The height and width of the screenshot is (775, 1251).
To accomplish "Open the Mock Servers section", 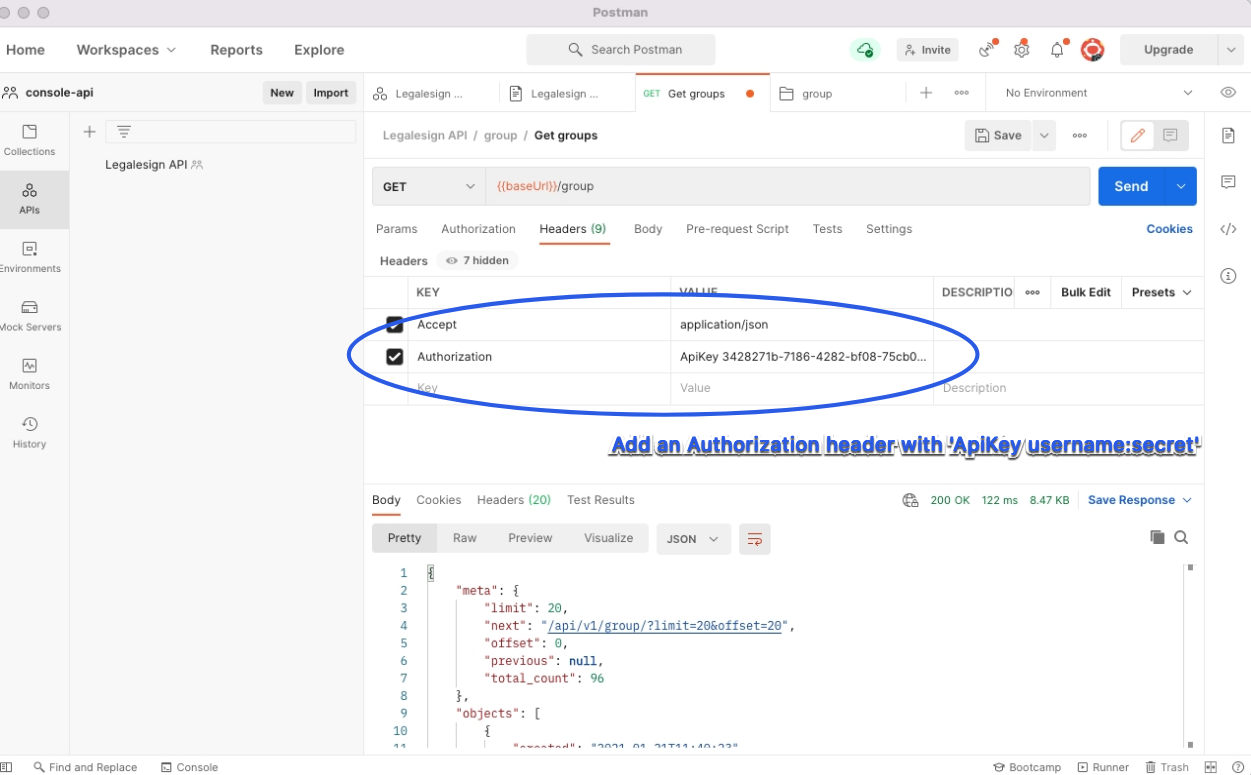I will (x=32, y=313).
